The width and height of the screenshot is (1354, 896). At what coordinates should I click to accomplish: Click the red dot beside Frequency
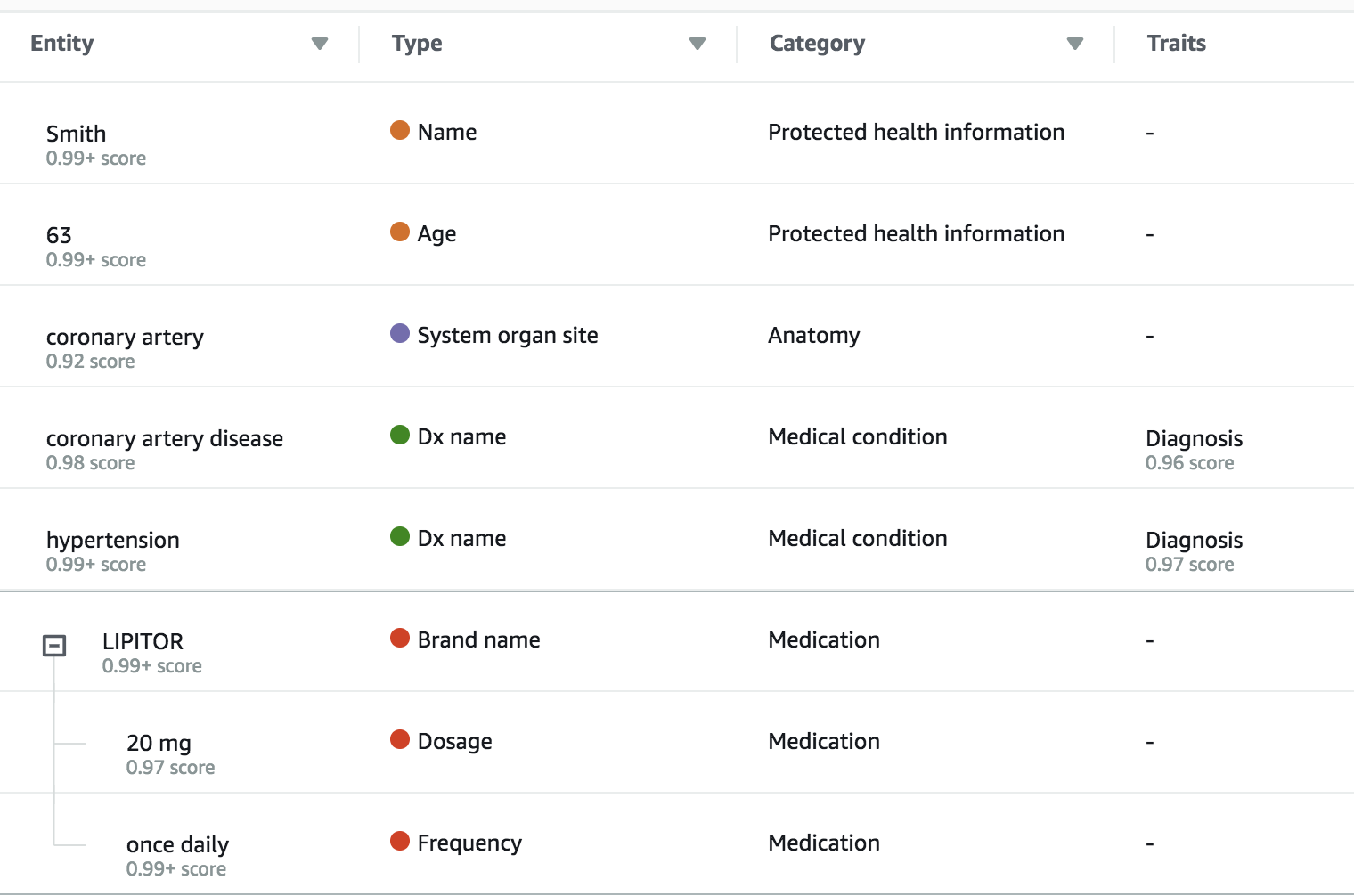pyautogui.click(x=400, y=842)
